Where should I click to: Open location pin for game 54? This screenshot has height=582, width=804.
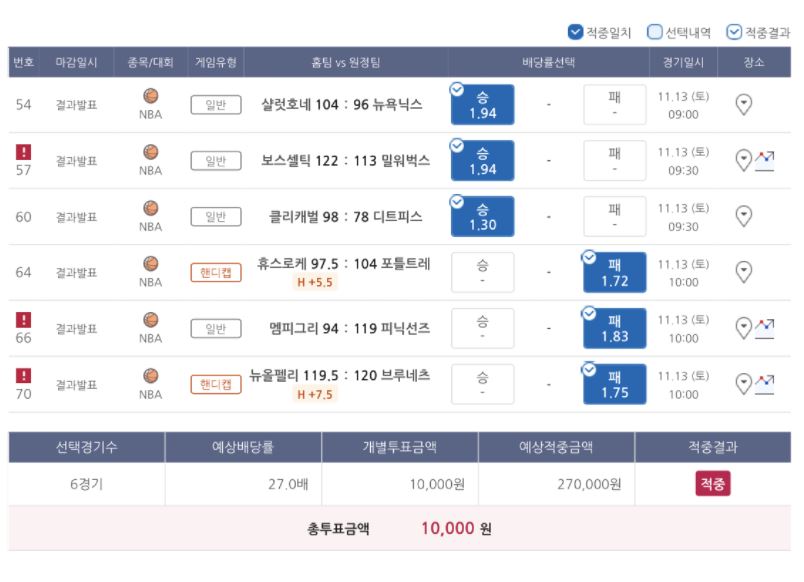743,105
